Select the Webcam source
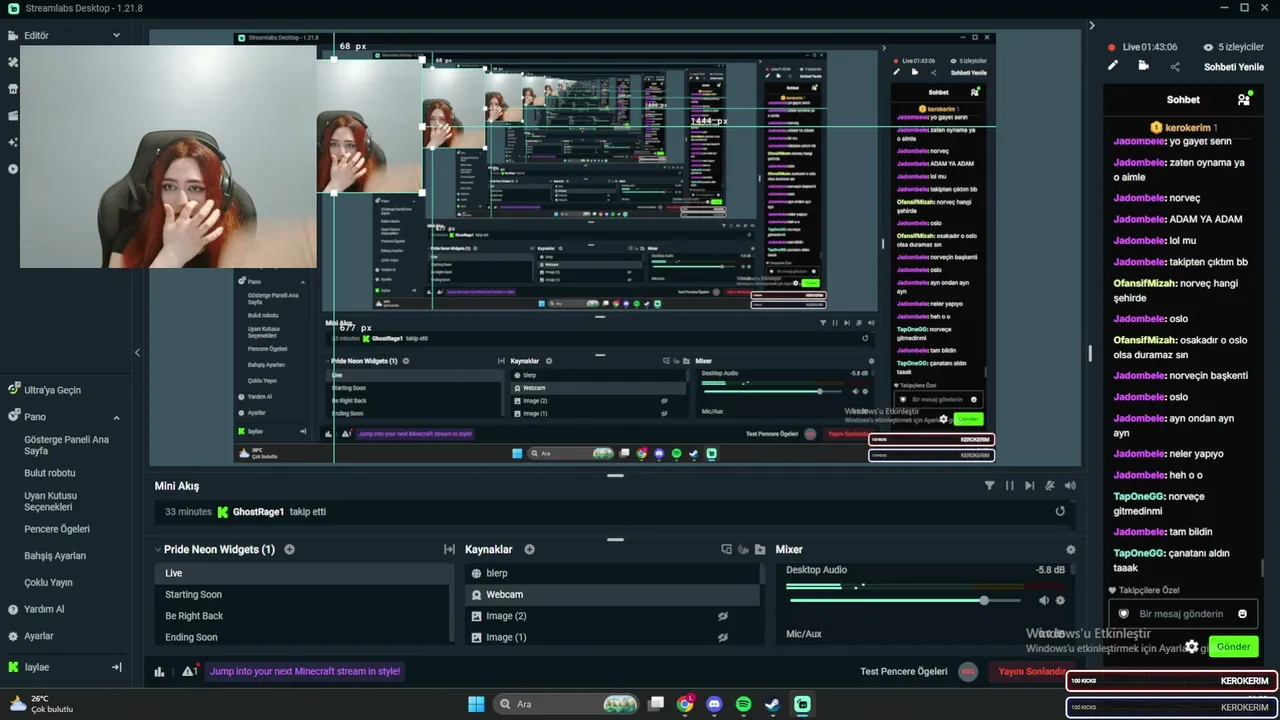Screen dimensions: 1280x720 (x=613, y=594)
